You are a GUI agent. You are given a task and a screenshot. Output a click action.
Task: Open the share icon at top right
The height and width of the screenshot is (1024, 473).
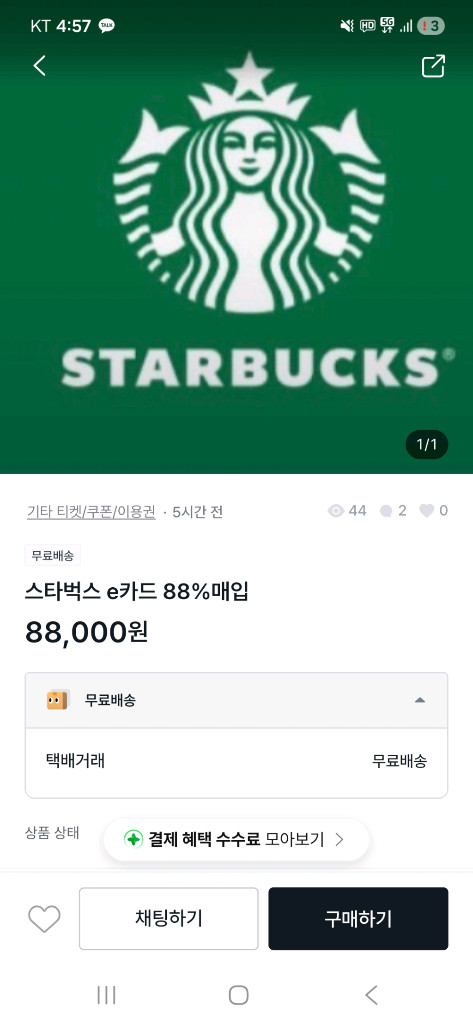tap(433, 66)
